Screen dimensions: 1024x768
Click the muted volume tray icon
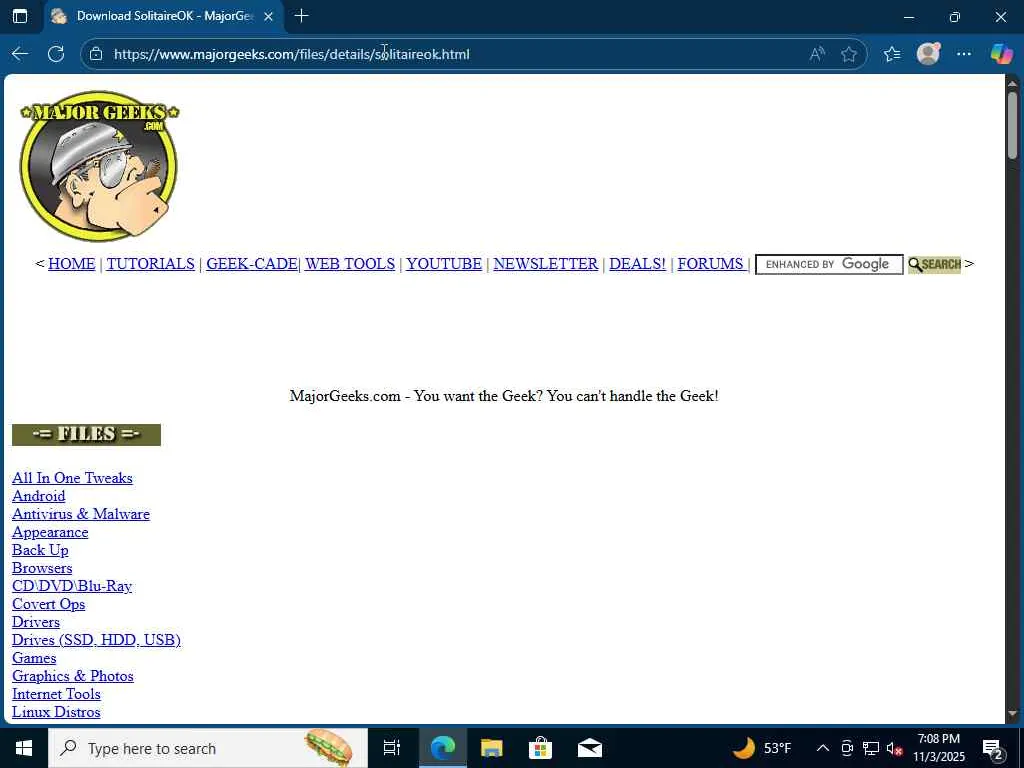pyautogui.click(x=894, y=748)
